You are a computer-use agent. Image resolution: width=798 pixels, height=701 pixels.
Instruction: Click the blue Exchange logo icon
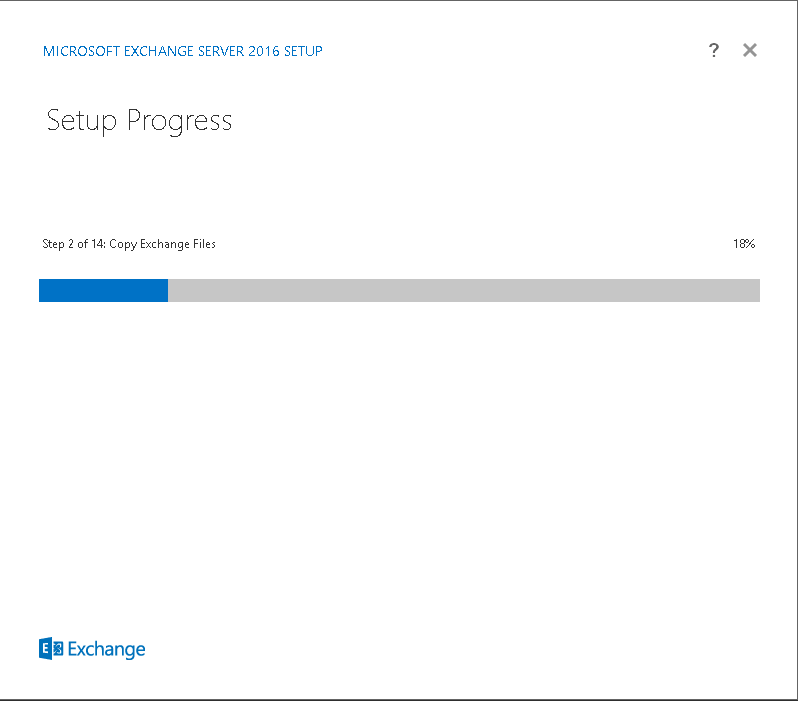51,649
